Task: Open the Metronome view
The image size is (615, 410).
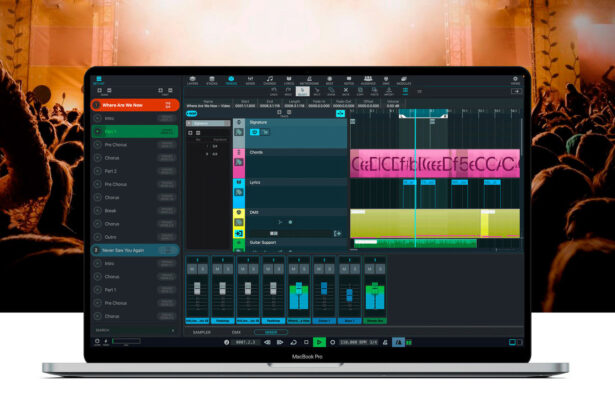Action: pos(309,81)
